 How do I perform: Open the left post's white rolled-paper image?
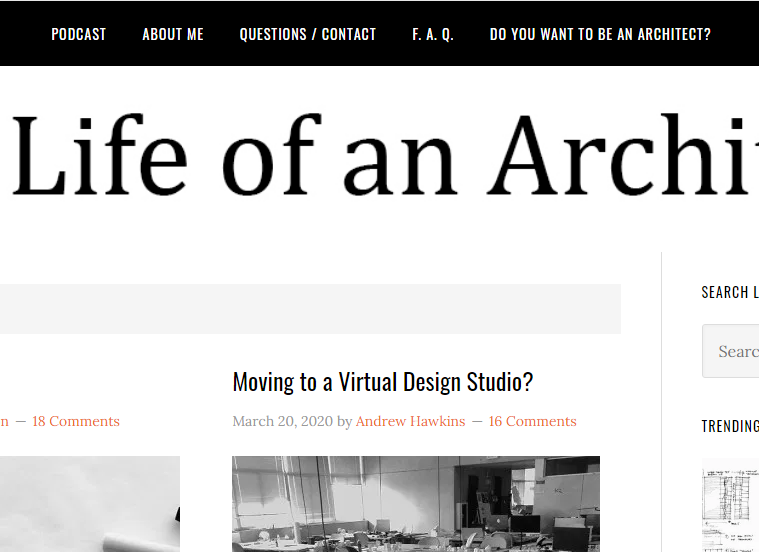[90, 504]
